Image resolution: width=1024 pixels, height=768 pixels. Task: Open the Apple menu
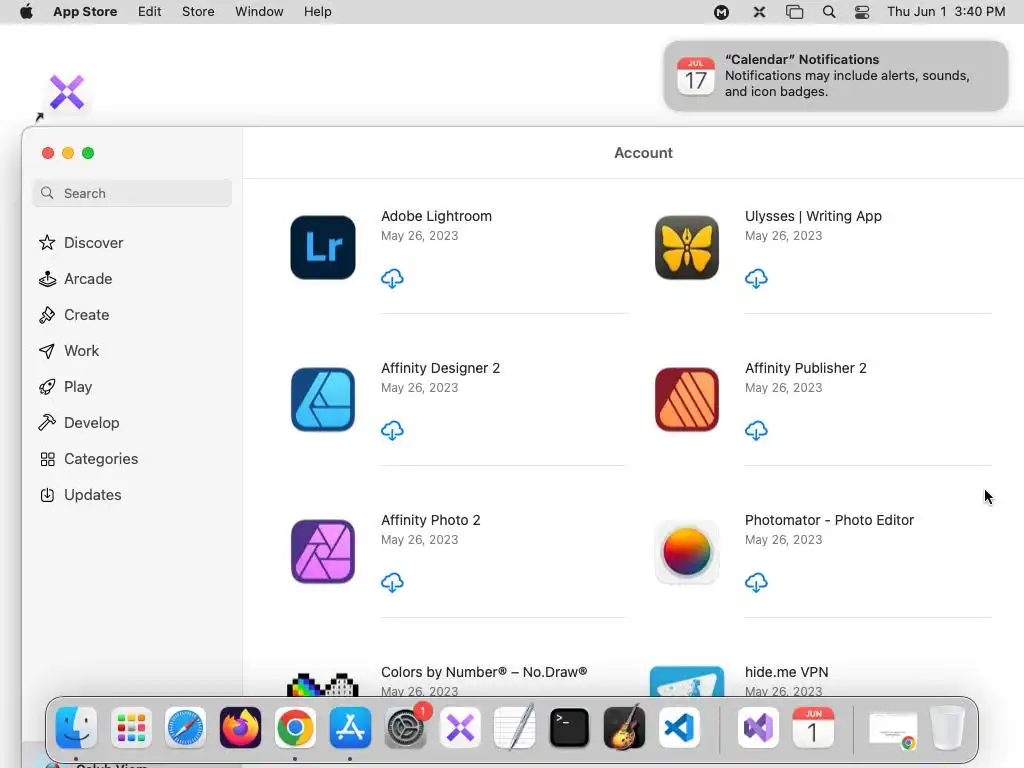26,12
